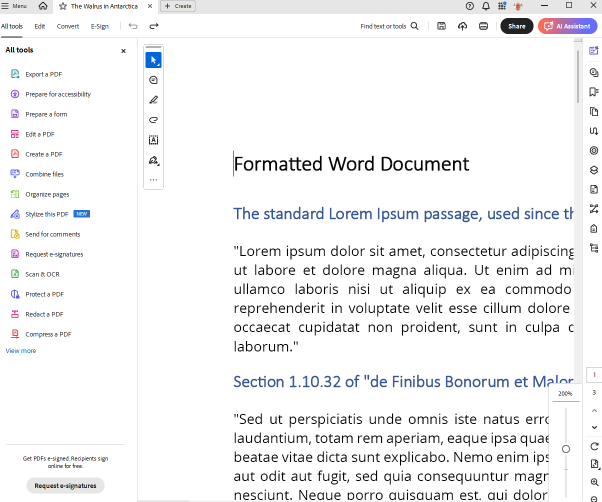Star The Walrus in Antarctica document

click(63, 6)
